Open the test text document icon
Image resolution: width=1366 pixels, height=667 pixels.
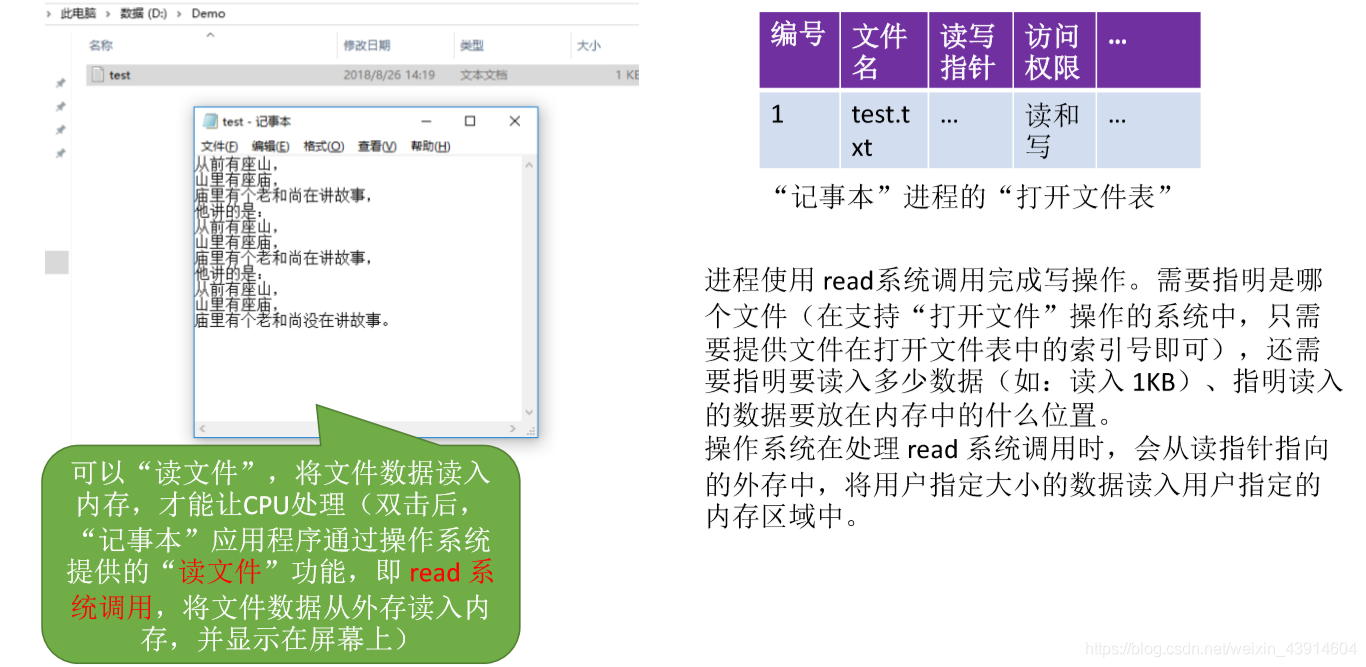pyautogui.click(x=100, y=73)
